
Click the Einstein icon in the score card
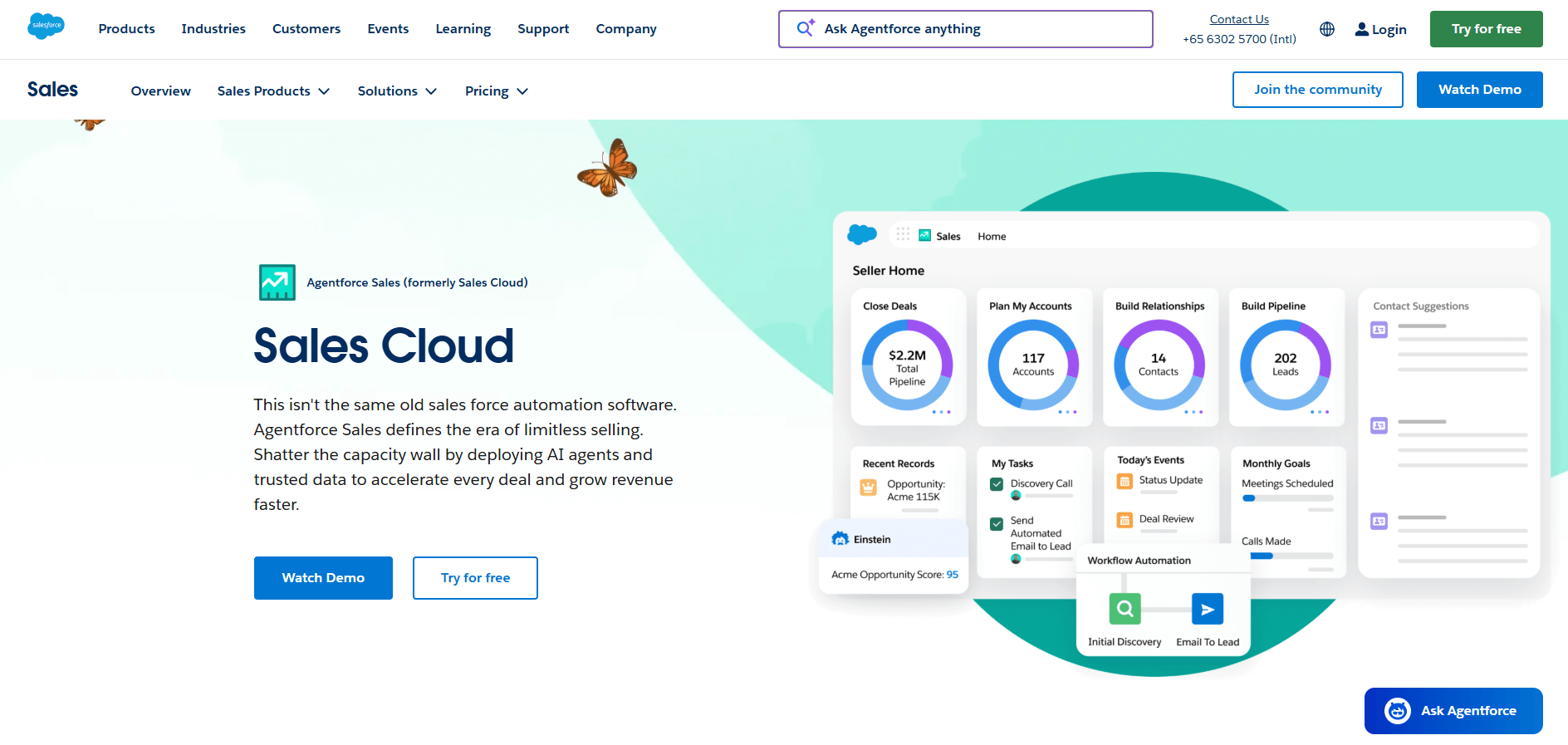pos(840,539)
